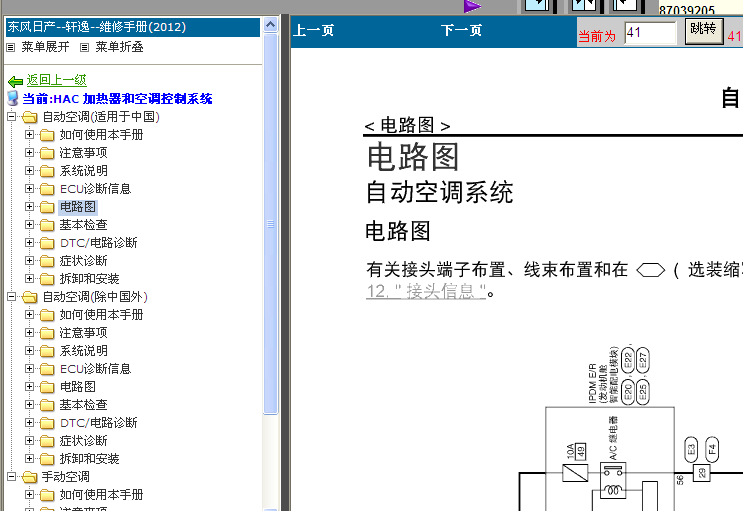743x511 pixels.
Task: Click the open folder icon for 自动空调(适用于中国)
Action: click(29, 117)
